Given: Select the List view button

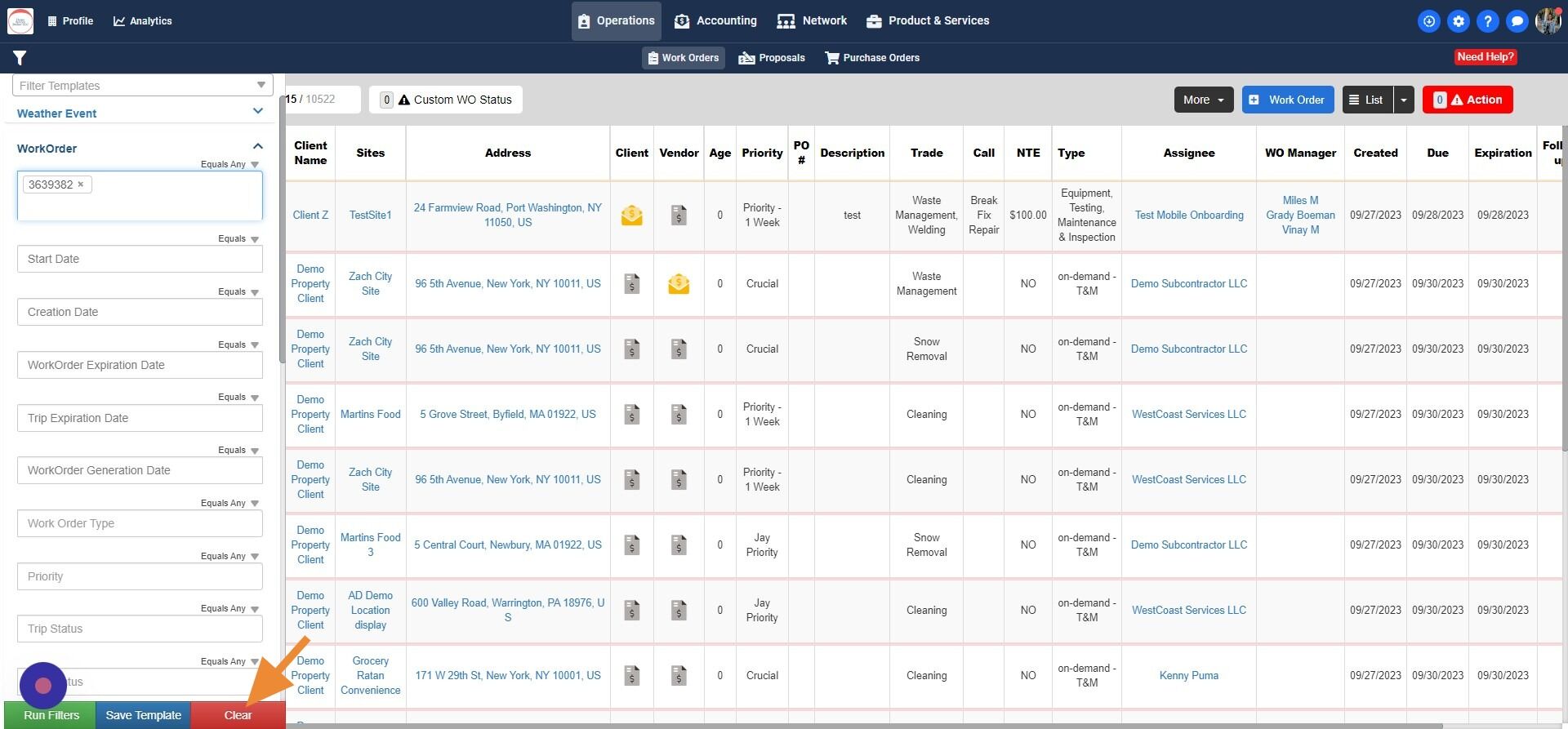Looking at the screenshot, I should 1368,100.
